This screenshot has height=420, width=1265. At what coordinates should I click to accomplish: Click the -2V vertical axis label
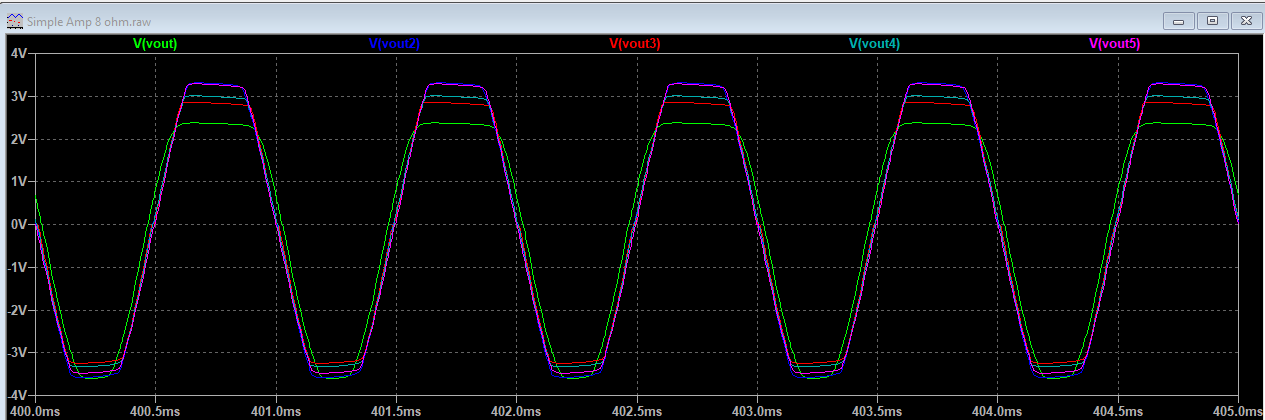click(17, 311)
